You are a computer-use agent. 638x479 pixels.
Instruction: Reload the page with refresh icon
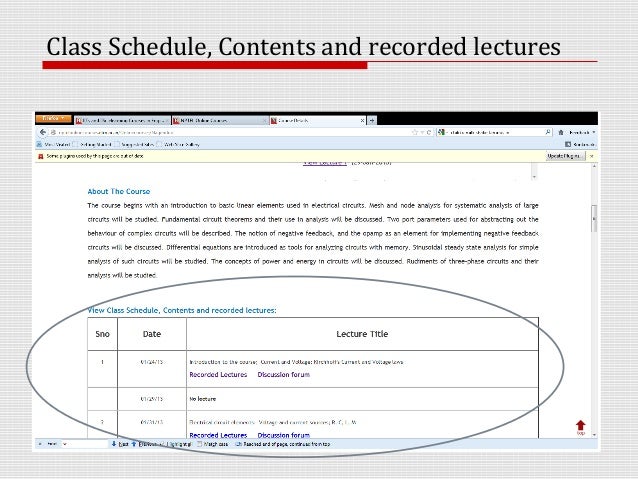coord(428,132)
